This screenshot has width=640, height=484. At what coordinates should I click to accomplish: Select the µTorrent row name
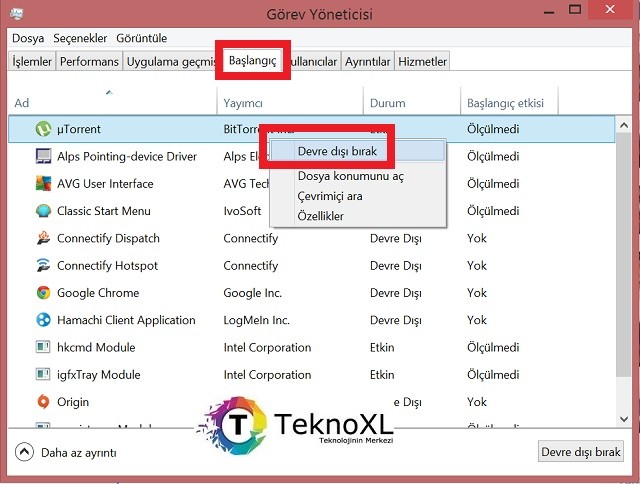[x=79, y=129]
